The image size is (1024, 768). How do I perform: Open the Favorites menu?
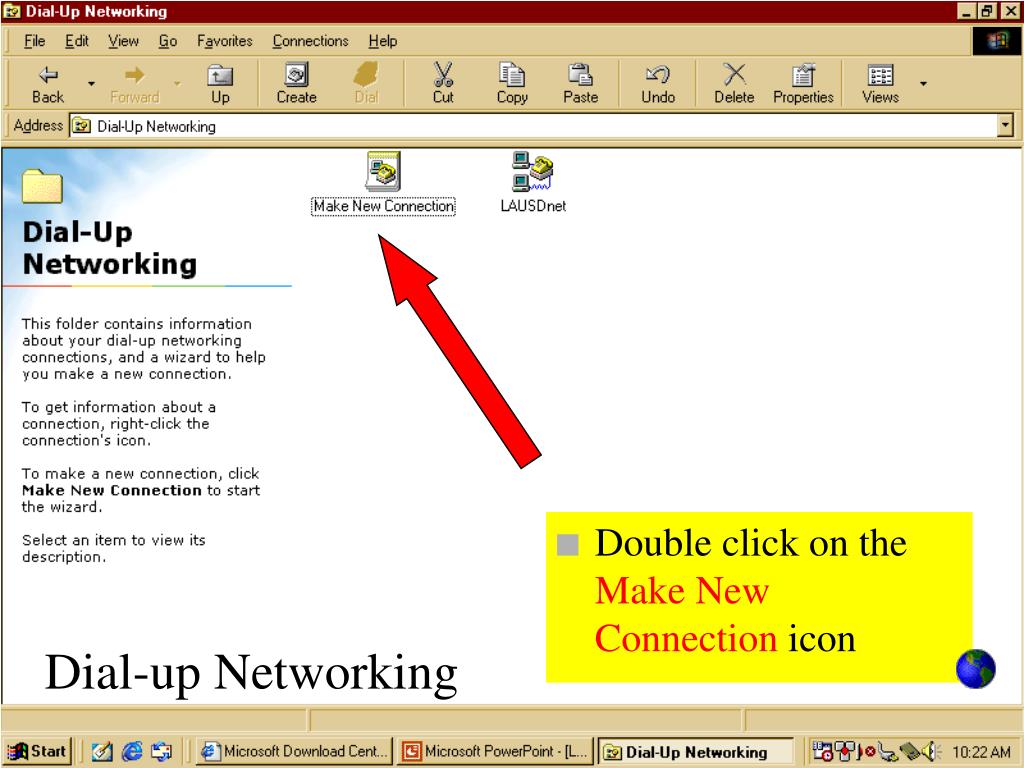225,41
